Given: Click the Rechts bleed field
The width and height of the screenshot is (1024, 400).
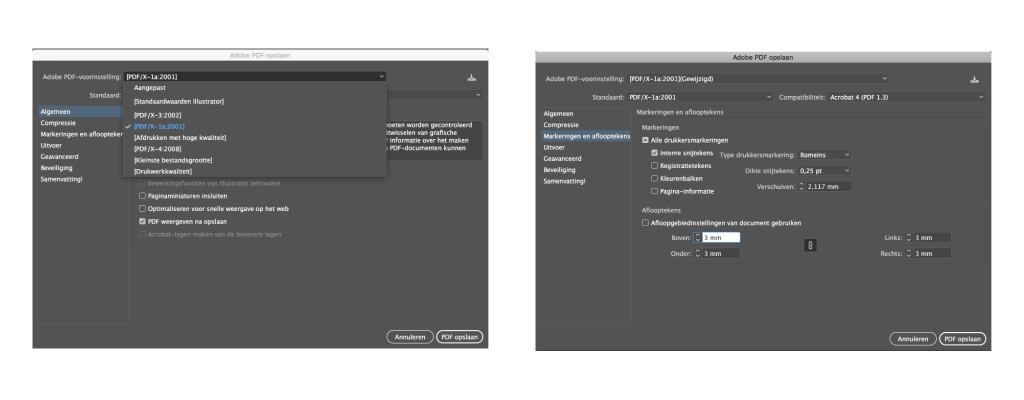Looking at the screenshot, I should tap(933, 254).
